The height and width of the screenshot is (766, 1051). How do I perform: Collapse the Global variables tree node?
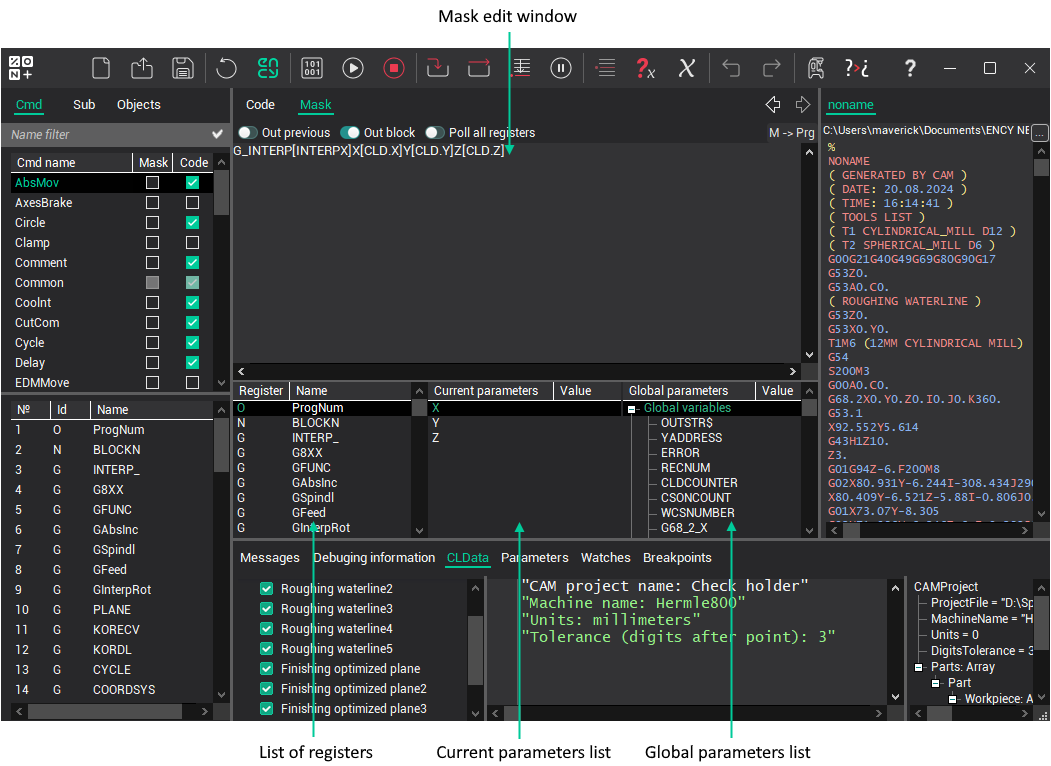tap(632, 409)
